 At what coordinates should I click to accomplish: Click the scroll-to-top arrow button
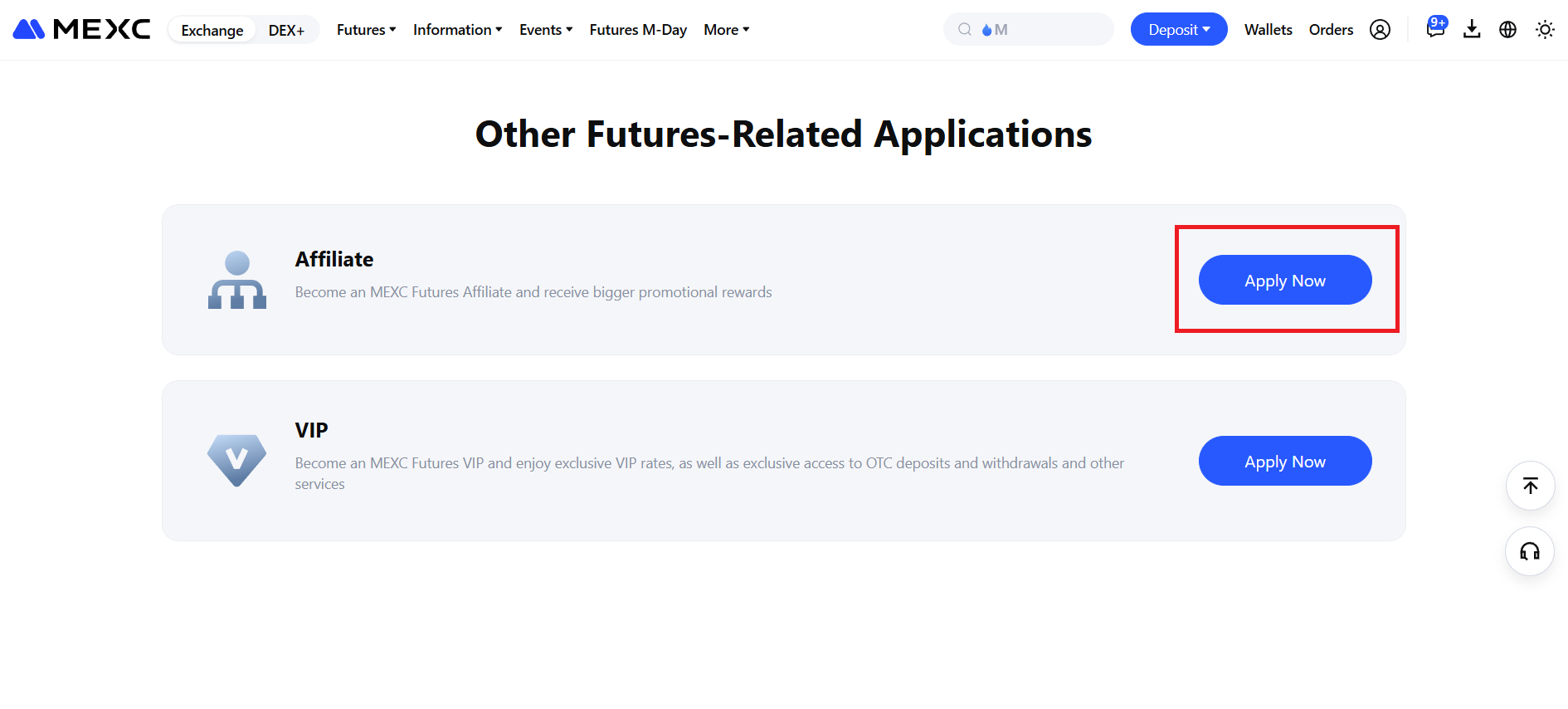click(x=1530, y=486)
